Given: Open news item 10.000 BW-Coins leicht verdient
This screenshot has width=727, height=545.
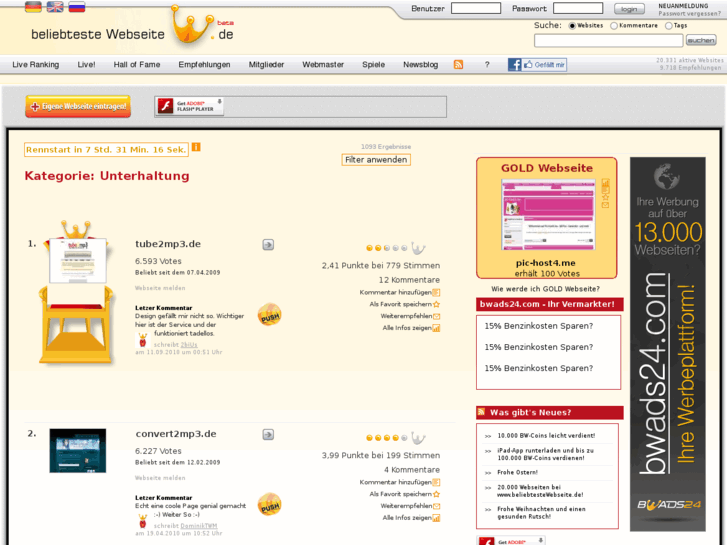Looking at the screenshot, I should pos(546,436).
